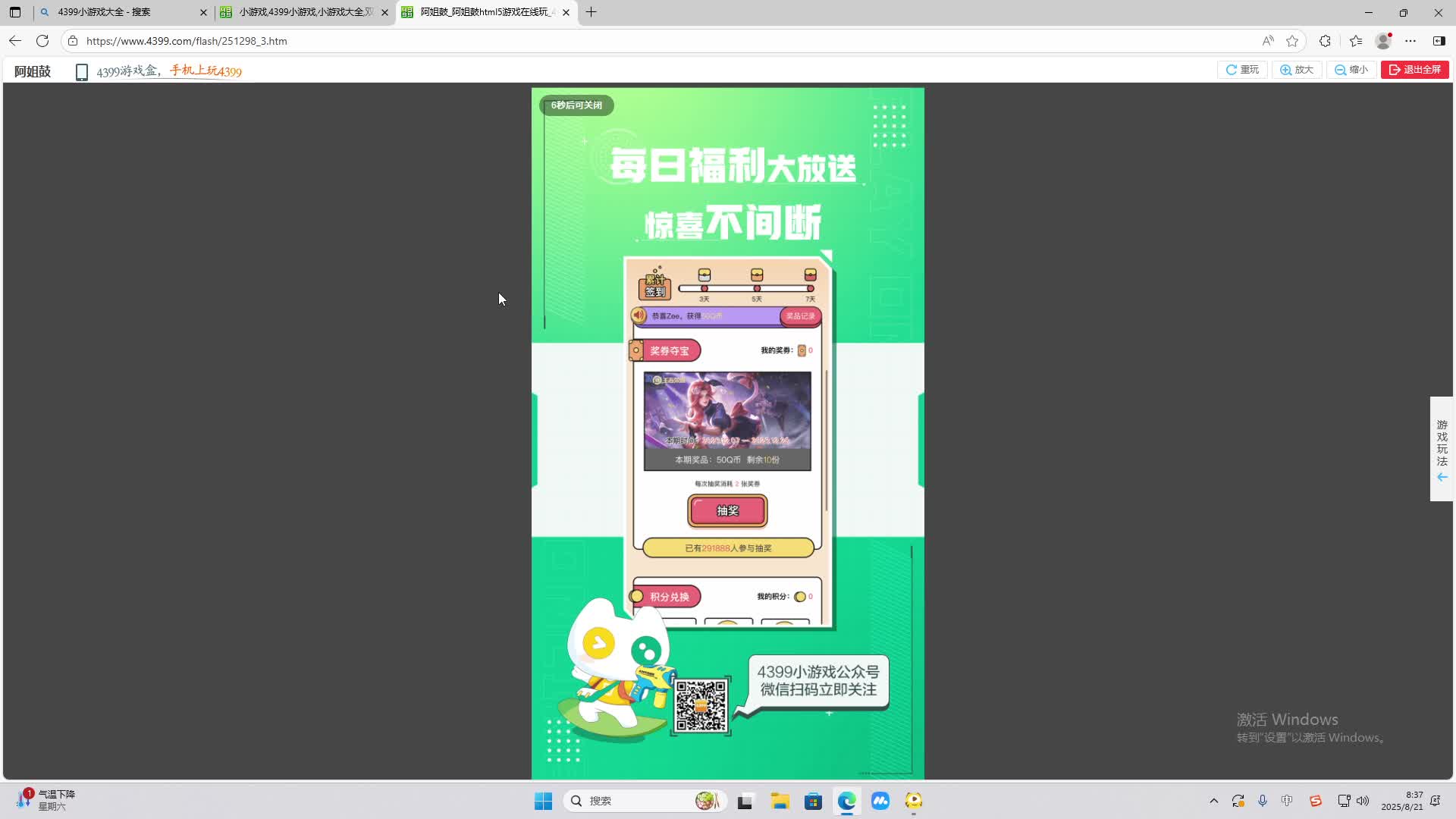This screenshot has width=1456, height=819.
Task: Open the 手机上玩4399 link
Action: (x=204, y=71)
